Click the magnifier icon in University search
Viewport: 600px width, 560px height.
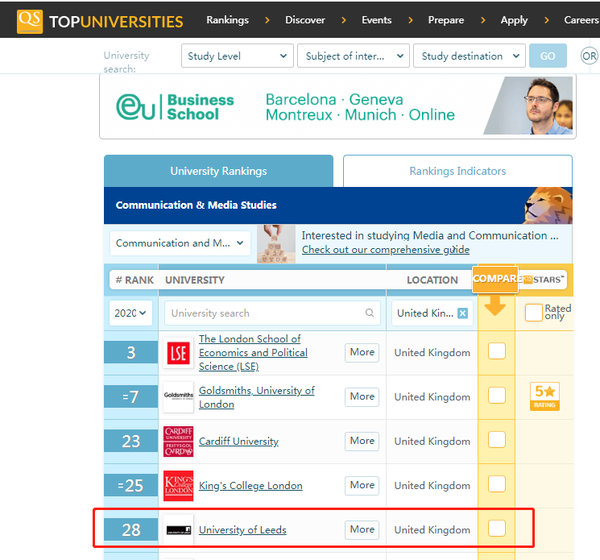pos(369,313)
